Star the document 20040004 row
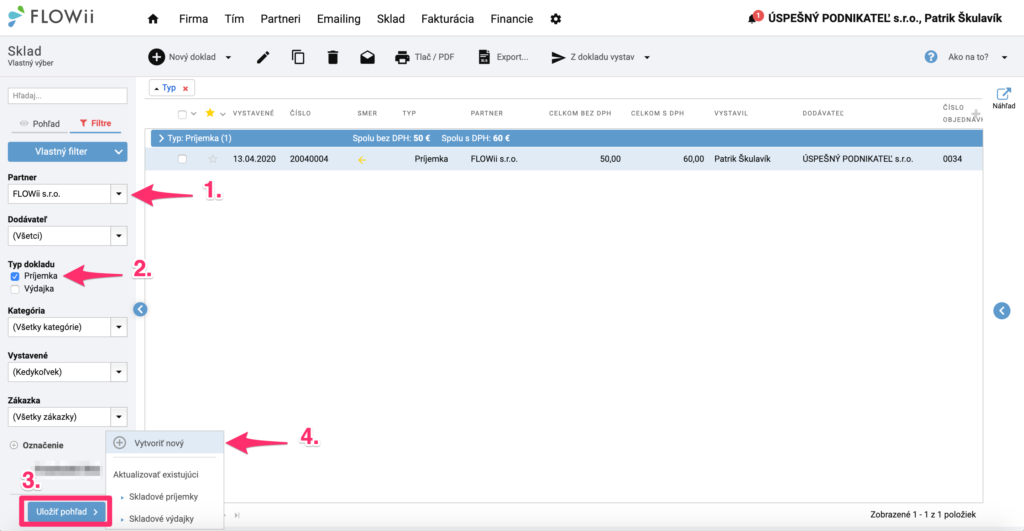 pyautogui.click(x=213, y=159)
